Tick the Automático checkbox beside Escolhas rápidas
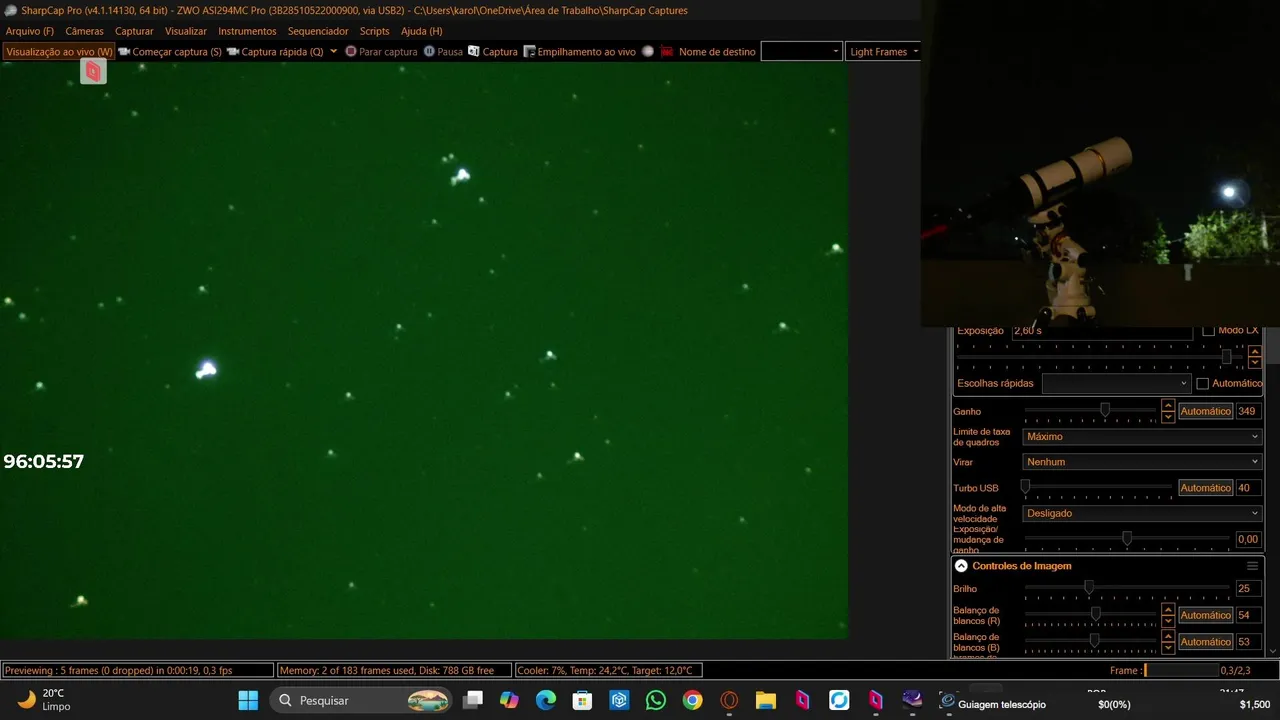 pyautogui.click(x=1203, y=383)
